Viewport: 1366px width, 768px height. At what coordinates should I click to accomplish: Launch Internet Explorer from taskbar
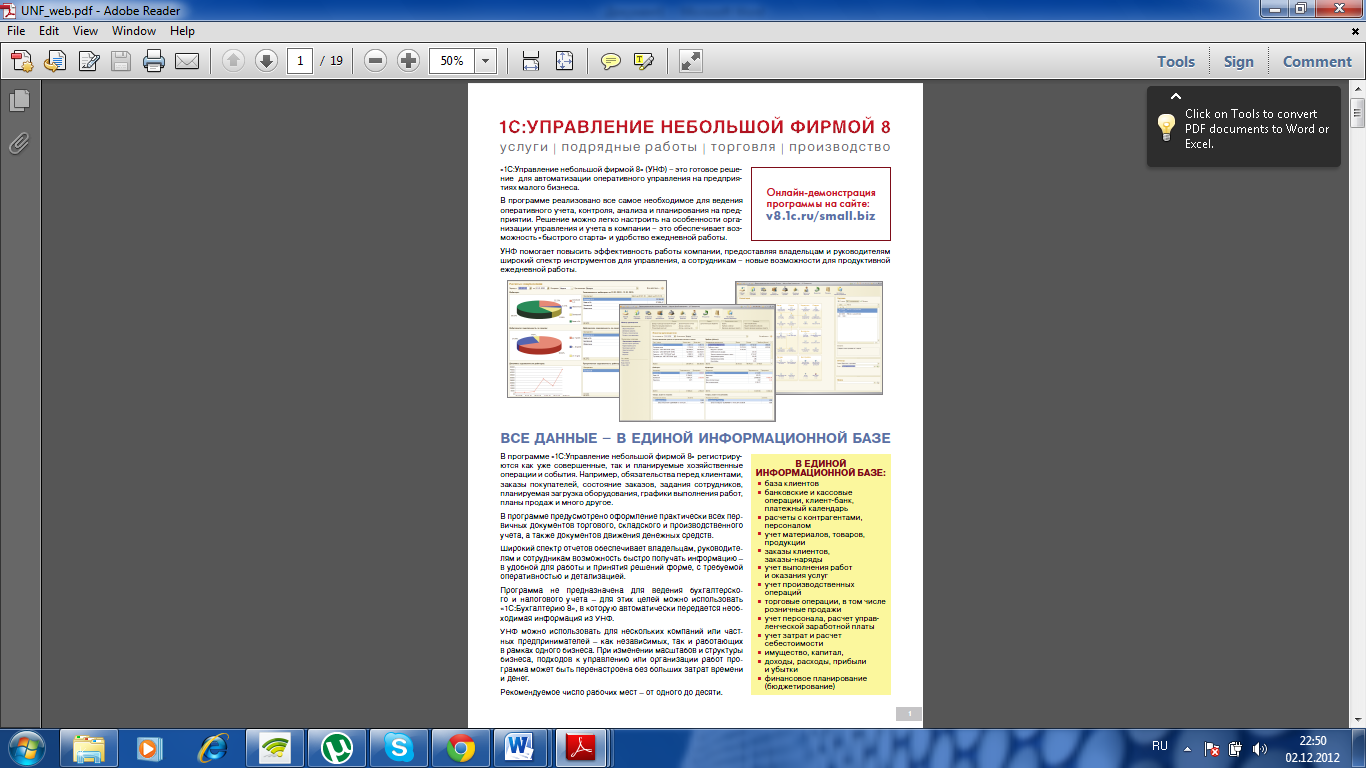tap(214, 747)
